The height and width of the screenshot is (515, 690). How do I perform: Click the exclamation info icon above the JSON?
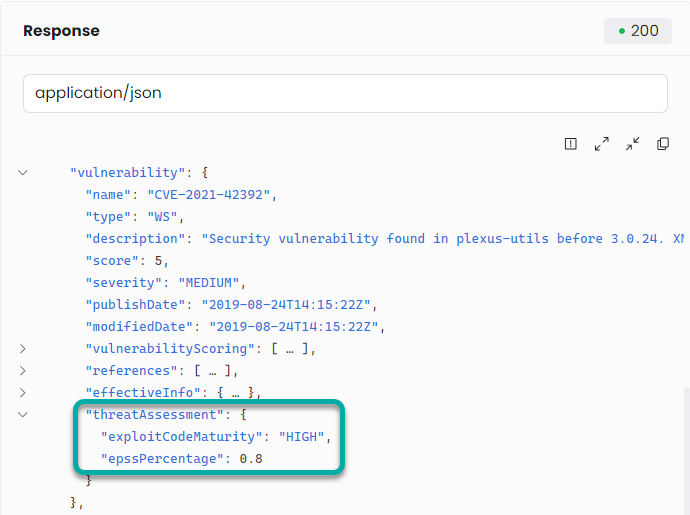pos(570,143)
